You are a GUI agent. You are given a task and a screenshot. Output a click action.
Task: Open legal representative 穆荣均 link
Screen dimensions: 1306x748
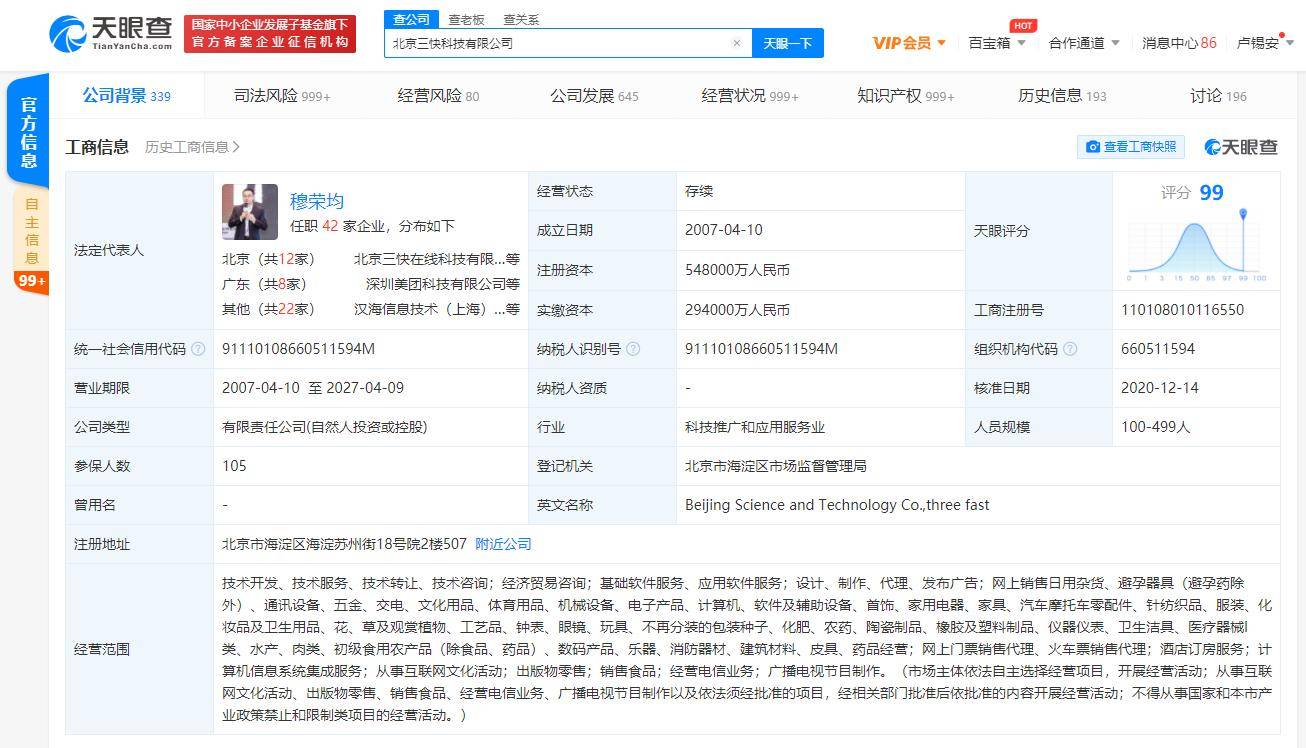[317, 201]
